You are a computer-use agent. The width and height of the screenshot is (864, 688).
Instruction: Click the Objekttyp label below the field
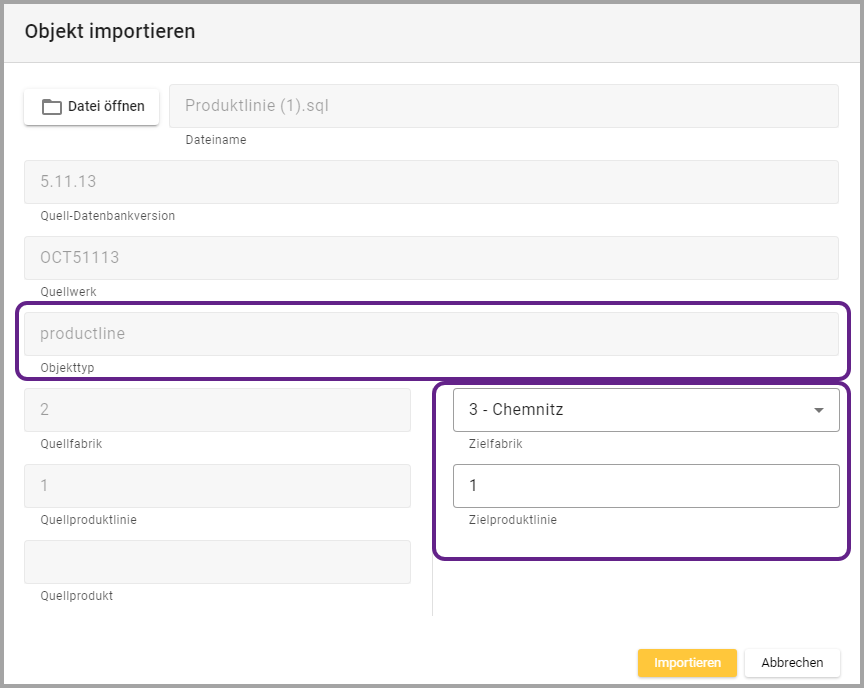click(x=67, y=368)
